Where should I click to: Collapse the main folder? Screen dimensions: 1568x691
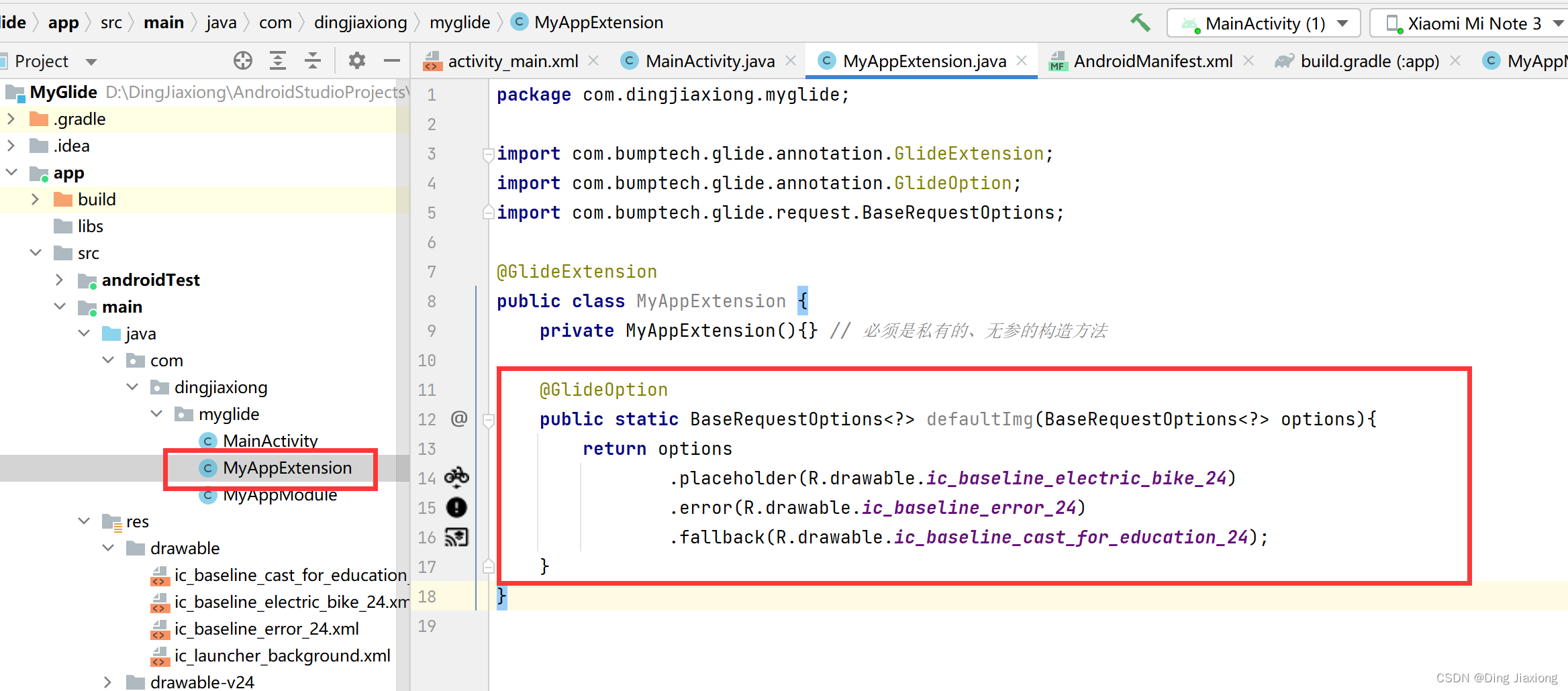60,307
